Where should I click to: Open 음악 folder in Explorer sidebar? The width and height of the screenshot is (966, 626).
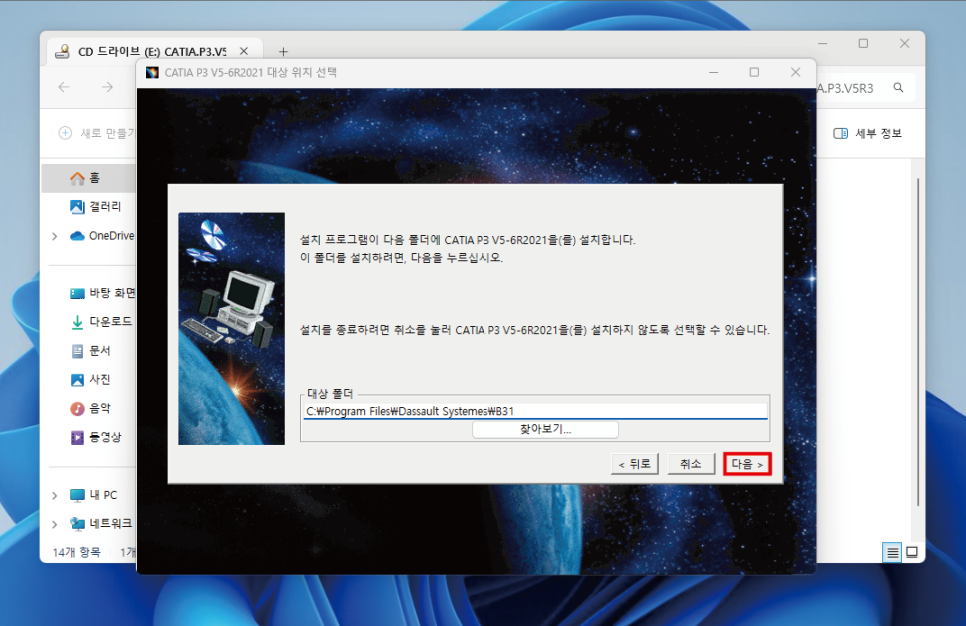91,409
